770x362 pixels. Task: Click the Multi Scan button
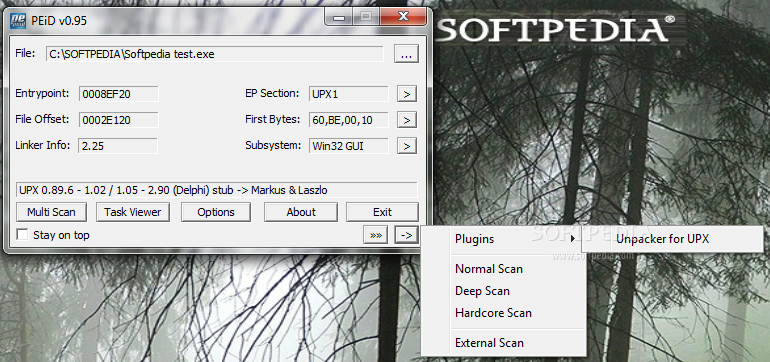pos(51,212)
